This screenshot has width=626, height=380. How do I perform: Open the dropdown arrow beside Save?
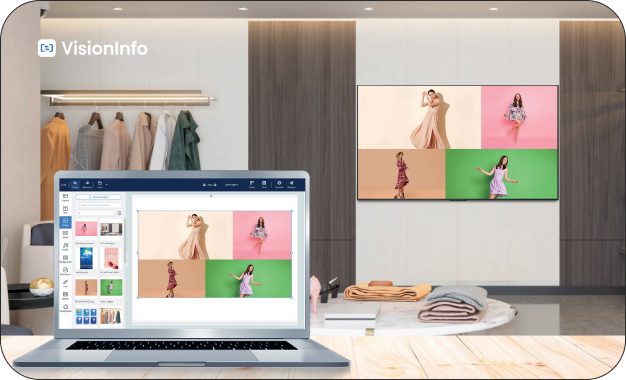[x=107, y=184]
